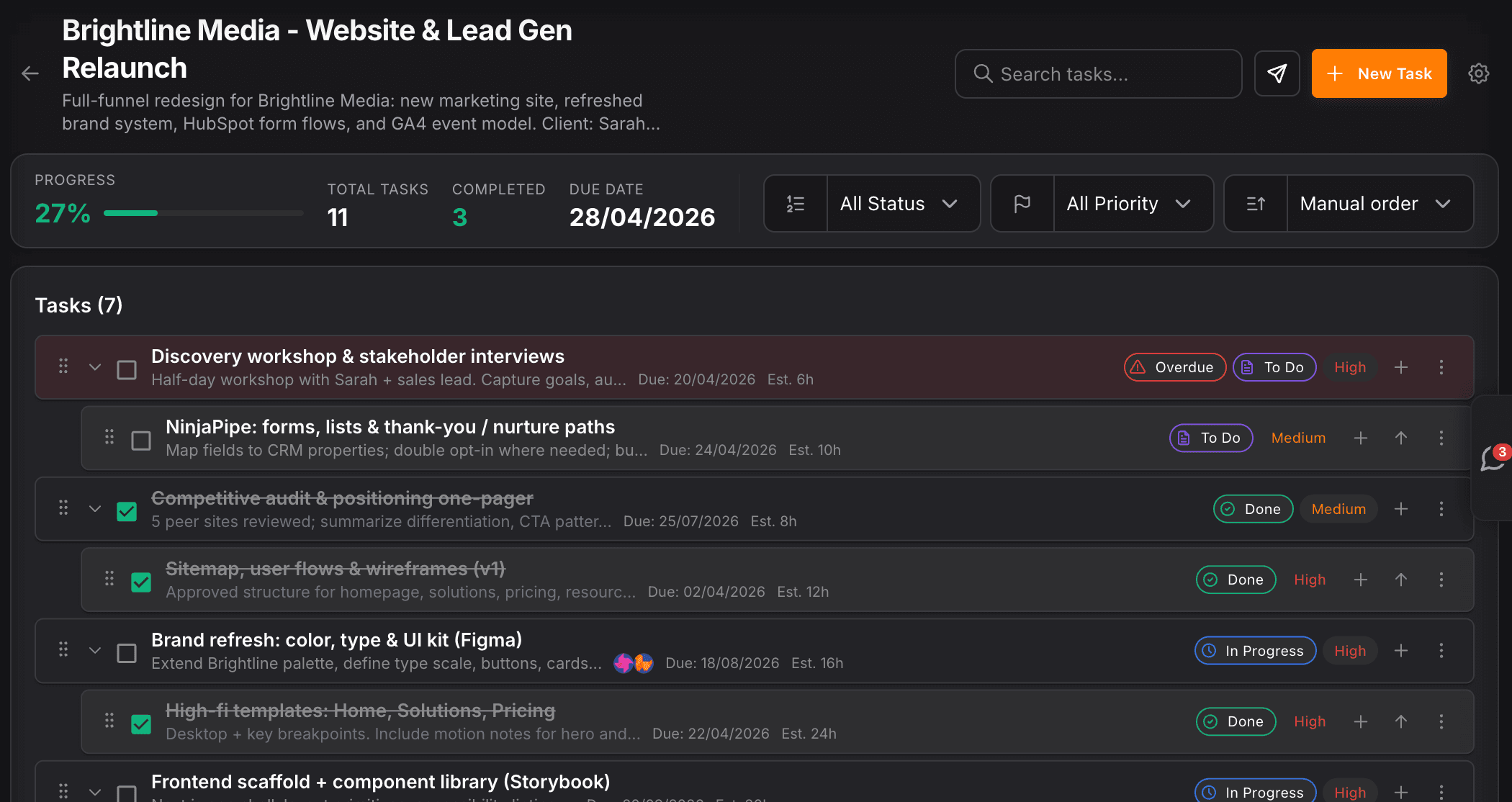Image resolution: width=1512 pixels, height=802 pixels.
Task: Open more options for NinjaPipe task
Action: pyautogui.click(x=1441, y=438)
